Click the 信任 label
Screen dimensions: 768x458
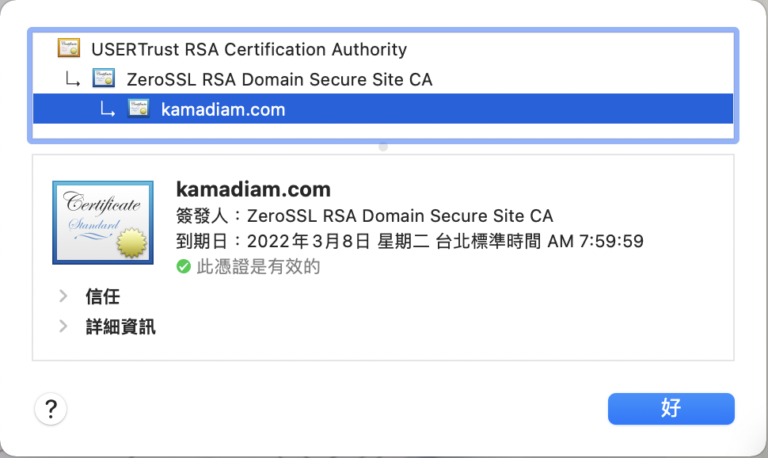click(103, 296)
